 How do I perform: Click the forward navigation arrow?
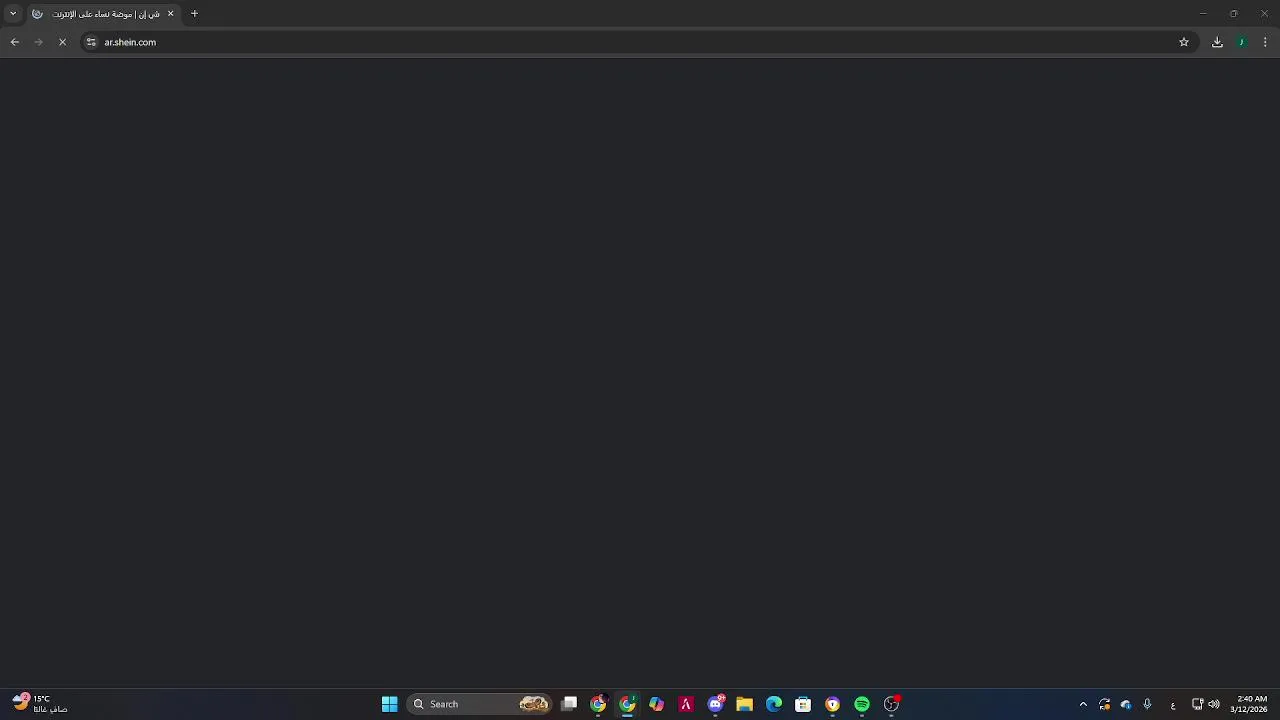tap(38, 42)
